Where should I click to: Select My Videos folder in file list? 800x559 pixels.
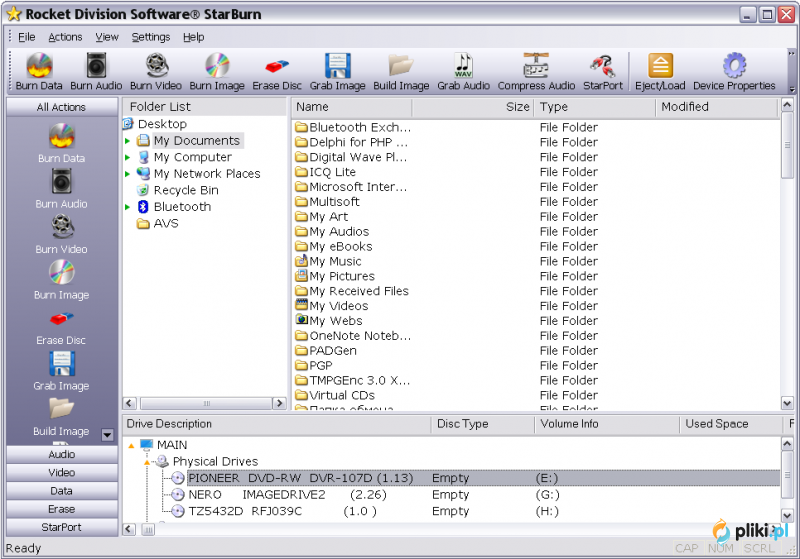coord(332,306)
